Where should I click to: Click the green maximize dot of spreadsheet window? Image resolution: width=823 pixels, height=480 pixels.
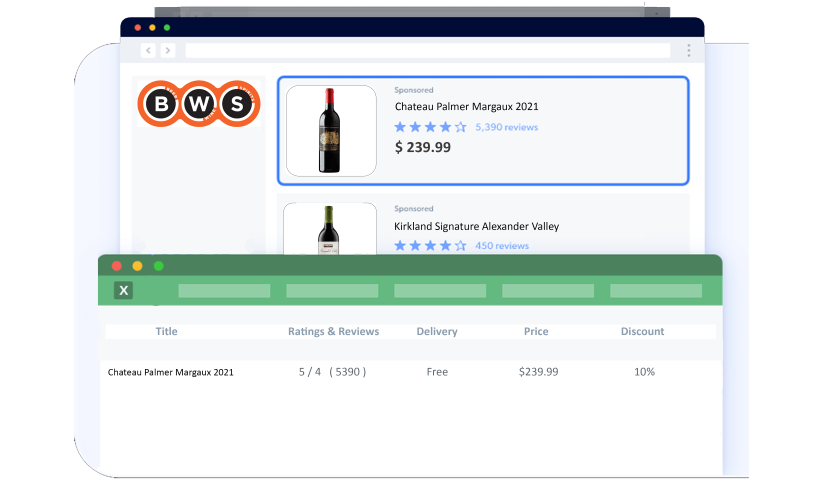pos(159,266)
